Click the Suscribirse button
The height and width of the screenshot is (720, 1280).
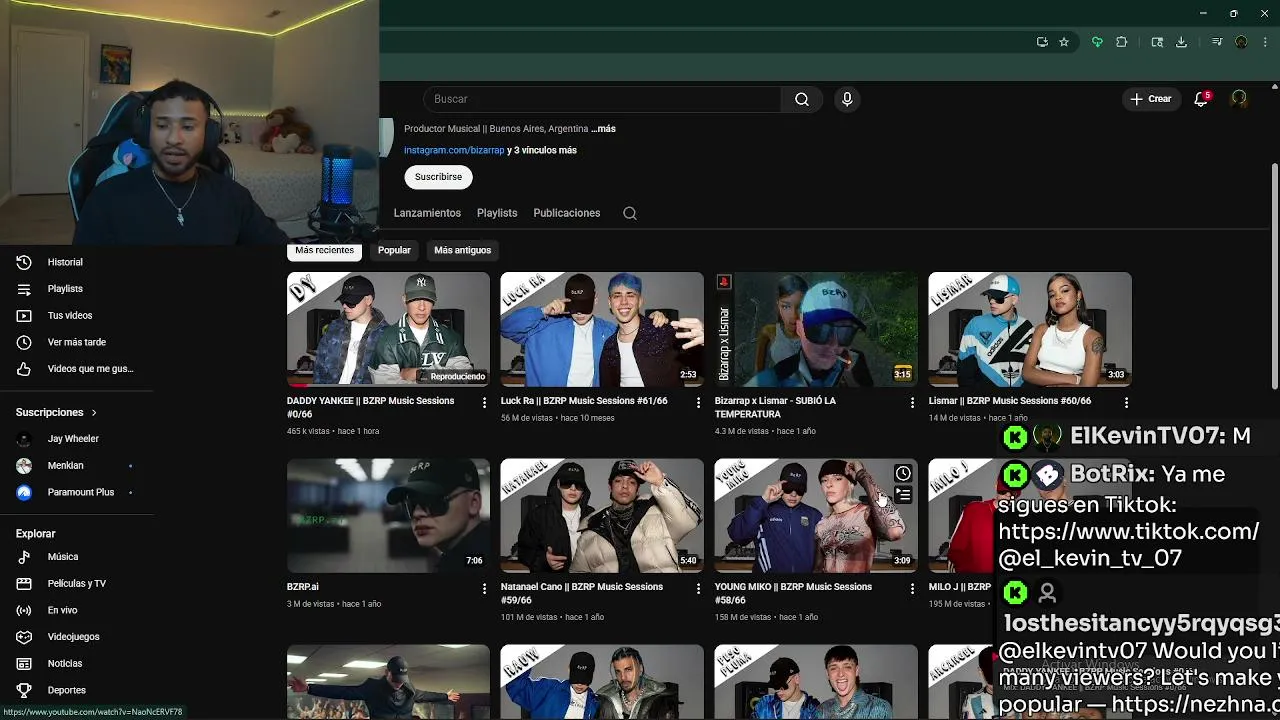pos(438,177)
